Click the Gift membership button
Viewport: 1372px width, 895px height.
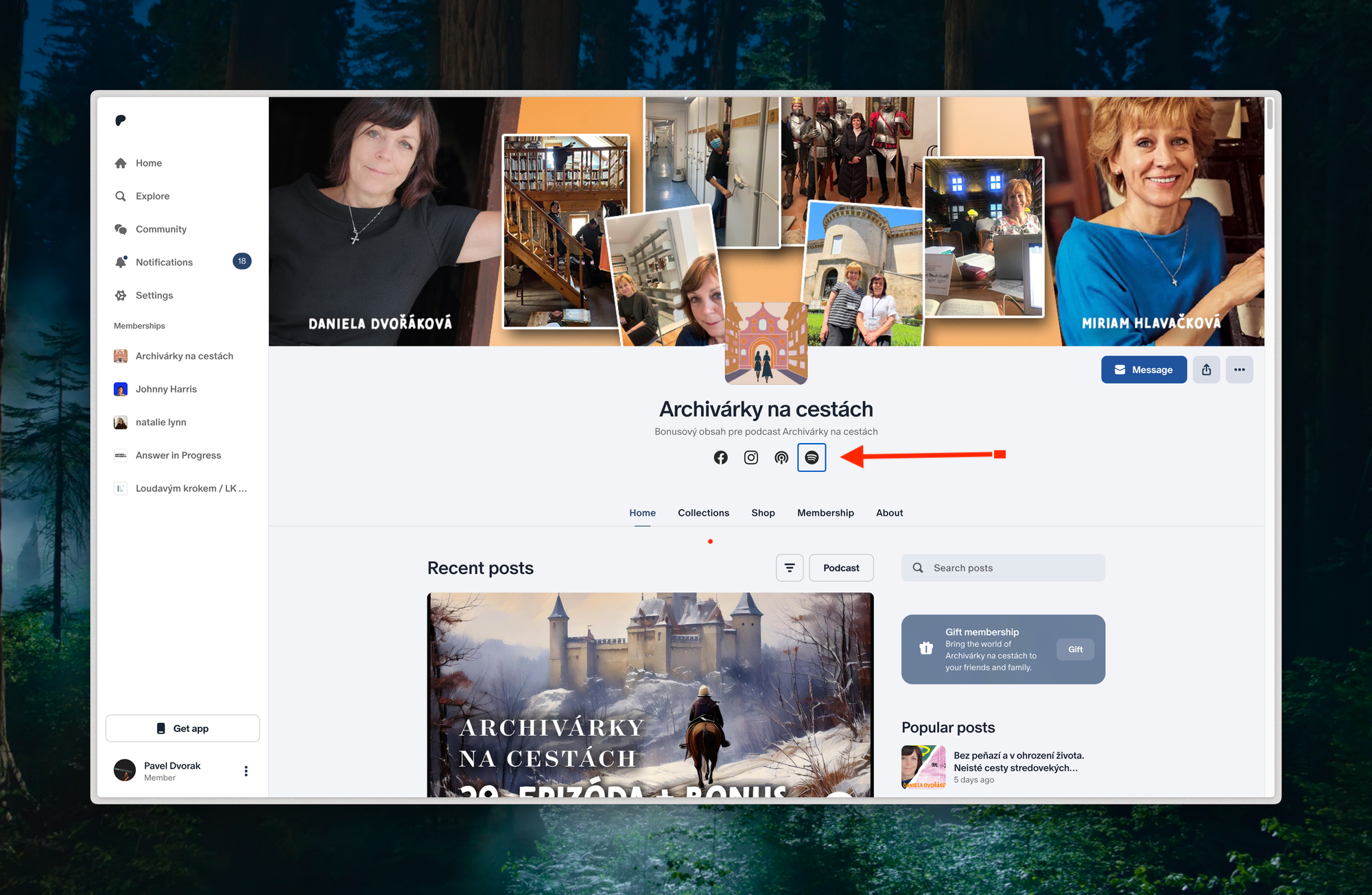click(1075, 649)
